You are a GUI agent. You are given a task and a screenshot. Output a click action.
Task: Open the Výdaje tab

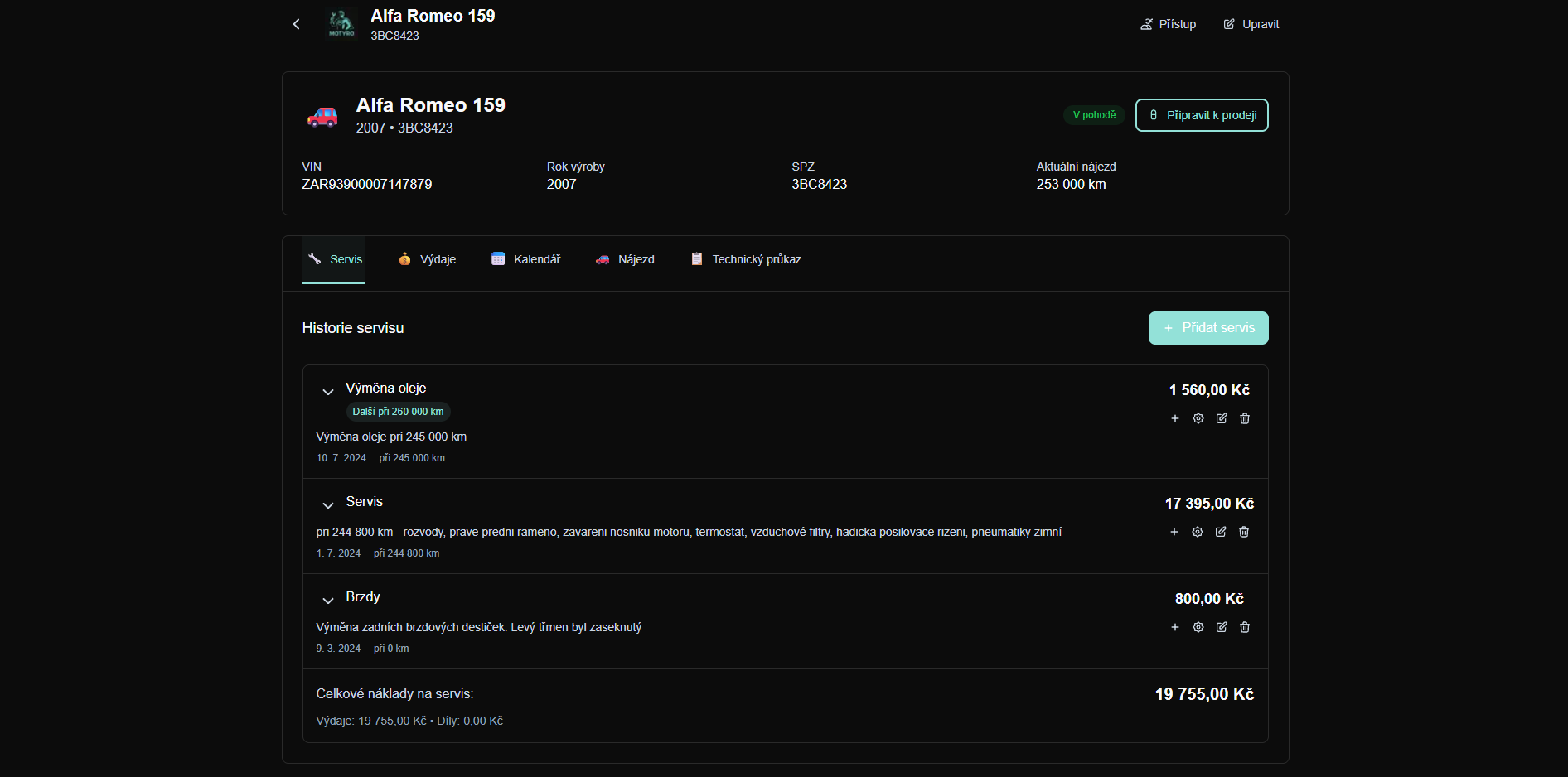(x=428, y=259)
